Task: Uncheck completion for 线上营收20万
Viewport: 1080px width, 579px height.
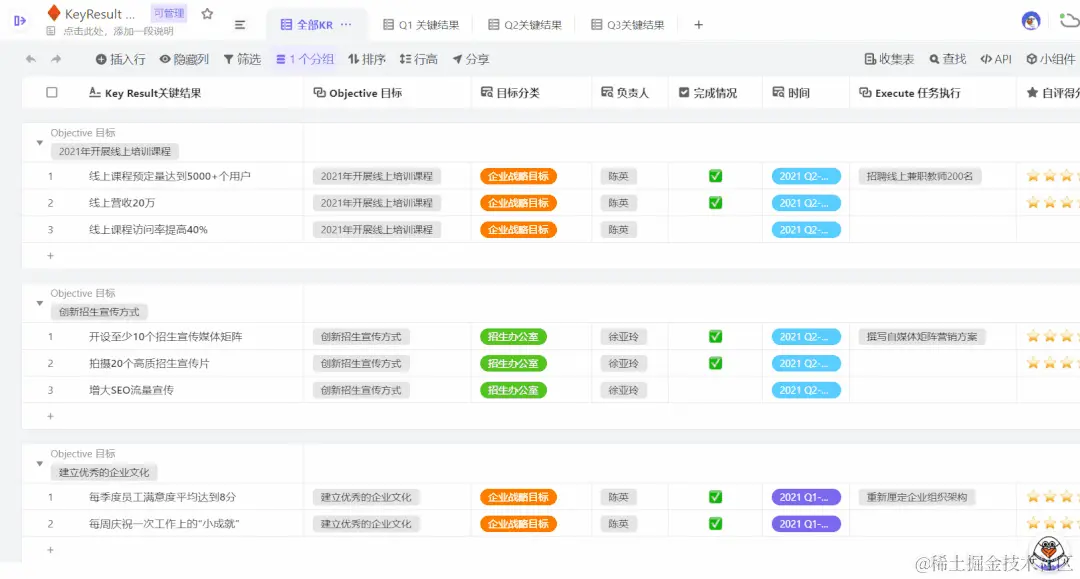Action: click(x=716, y=203)
